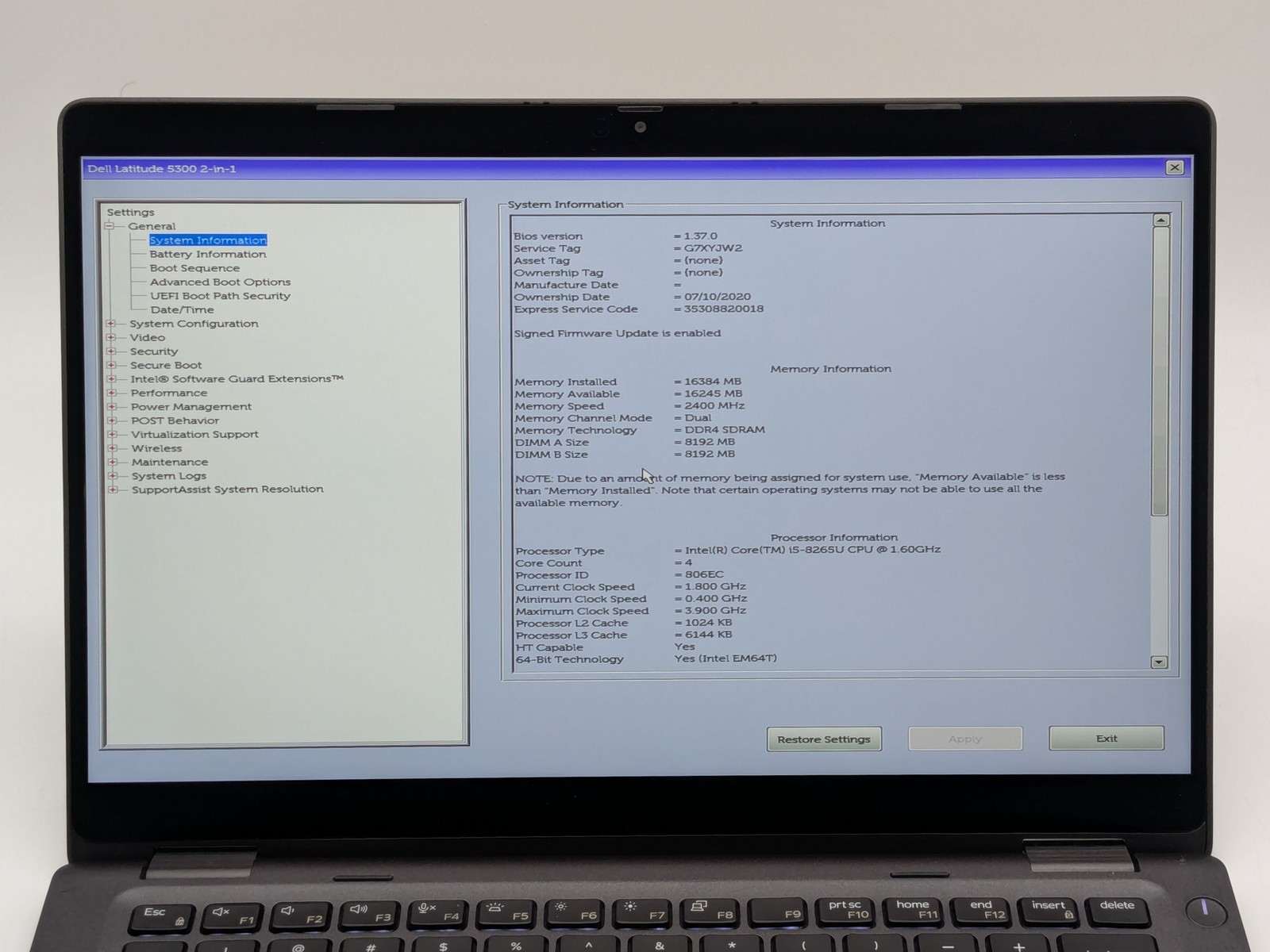Click the System Information scrollbar thumb

pyautogui.click(x=1160, y=371)
